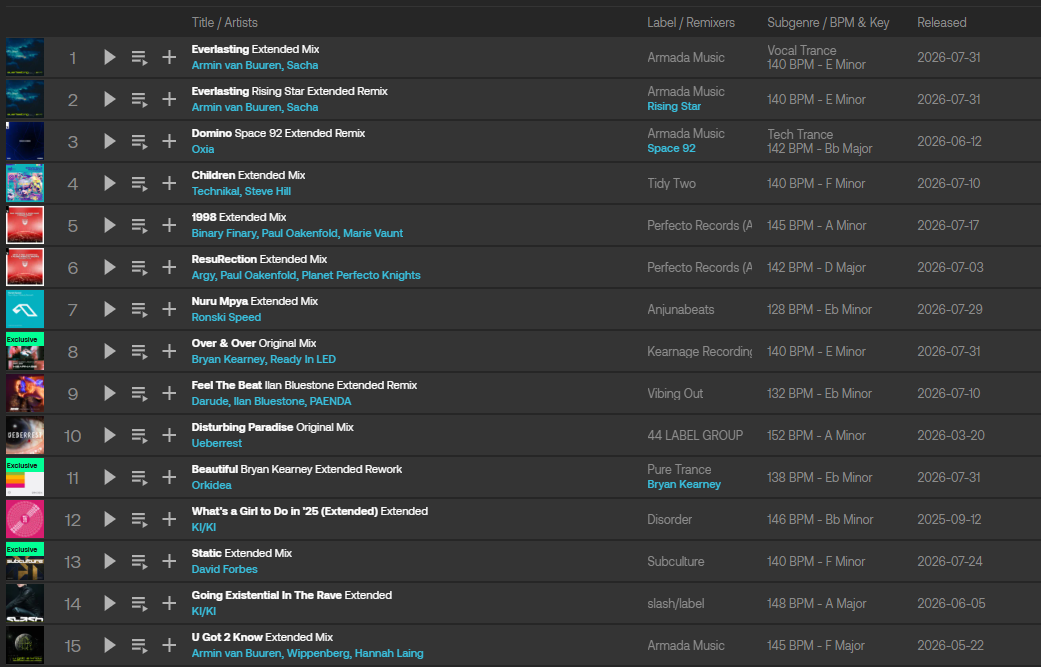Click plus icon for Static Extended Mix
Image resolution: width=1041 pixels, height=667 pixels.
click(x=169, y=561)
